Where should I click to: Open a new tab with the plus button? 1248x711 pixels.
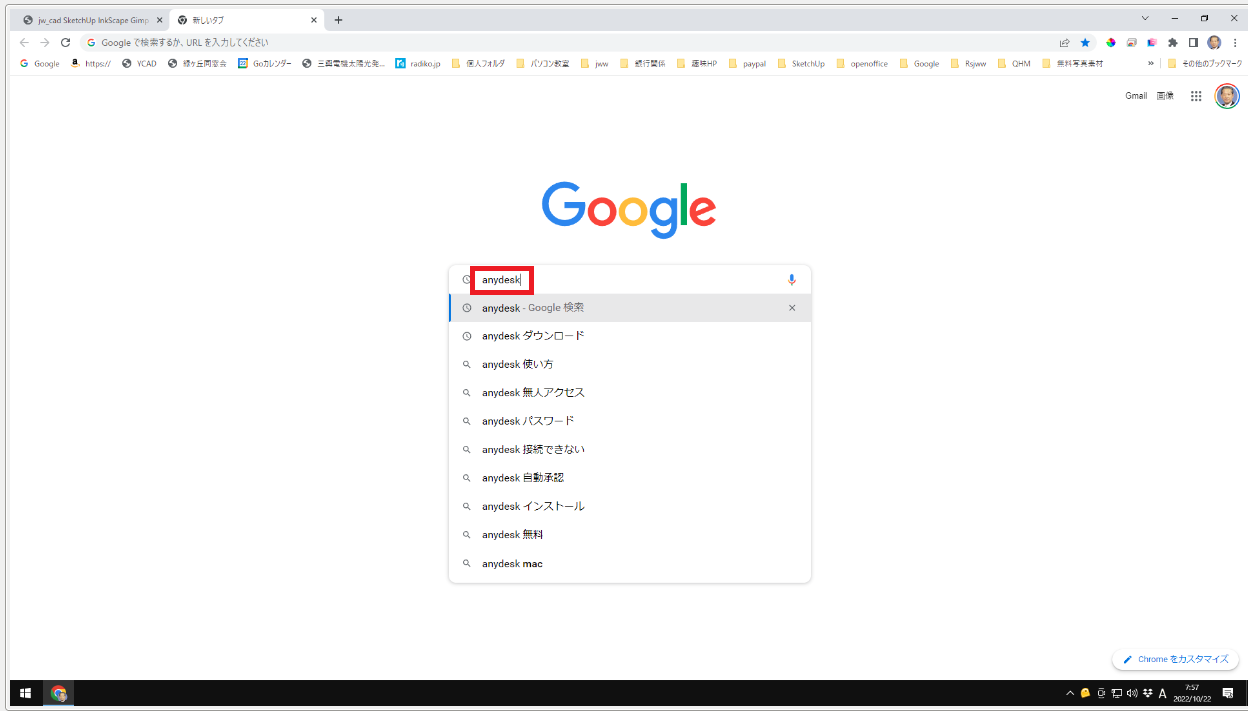pyautogui.click(x=338, y=20)
